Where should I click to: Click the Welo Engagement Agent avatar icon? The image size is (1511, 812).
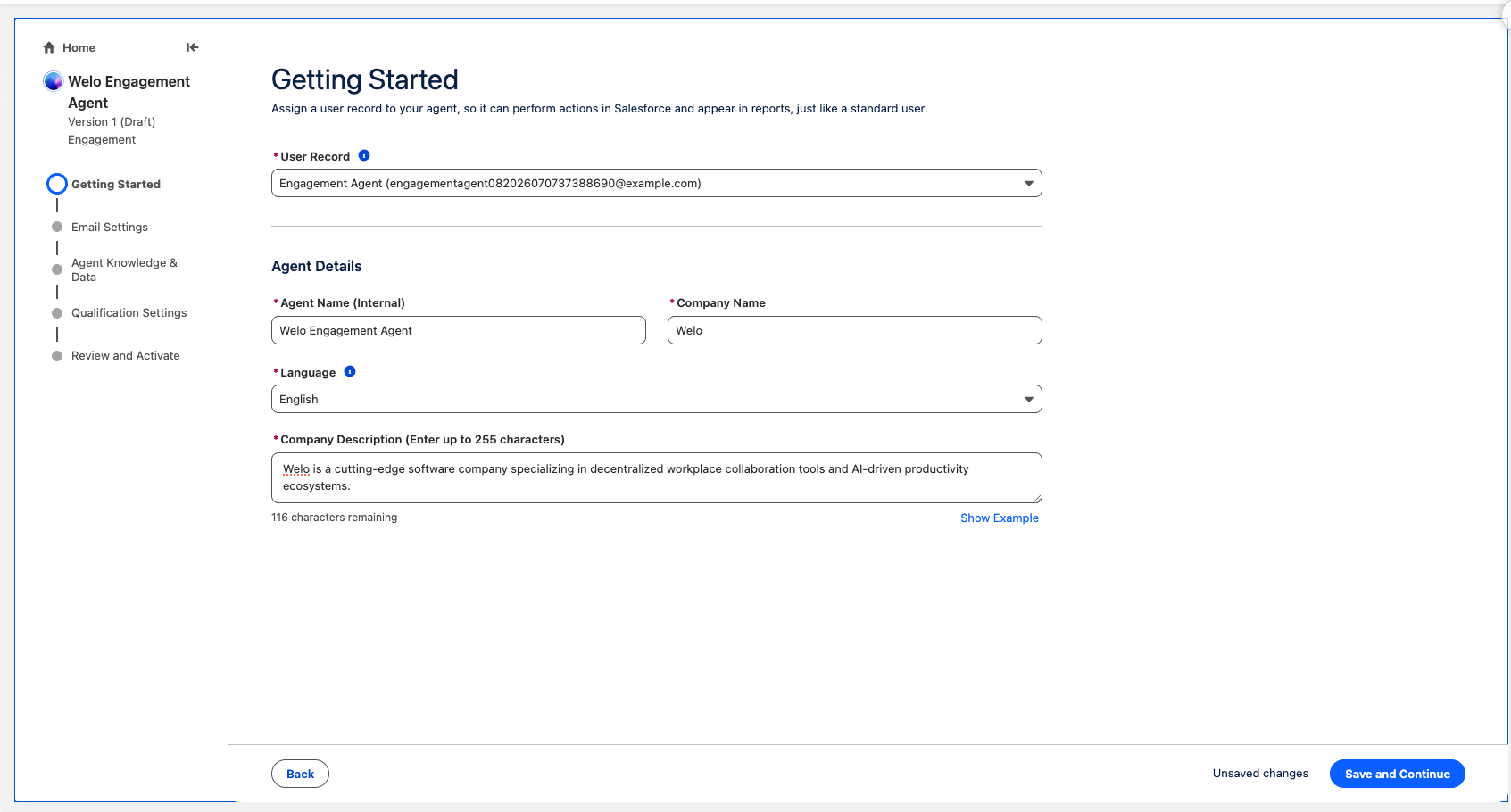point(53,81)
